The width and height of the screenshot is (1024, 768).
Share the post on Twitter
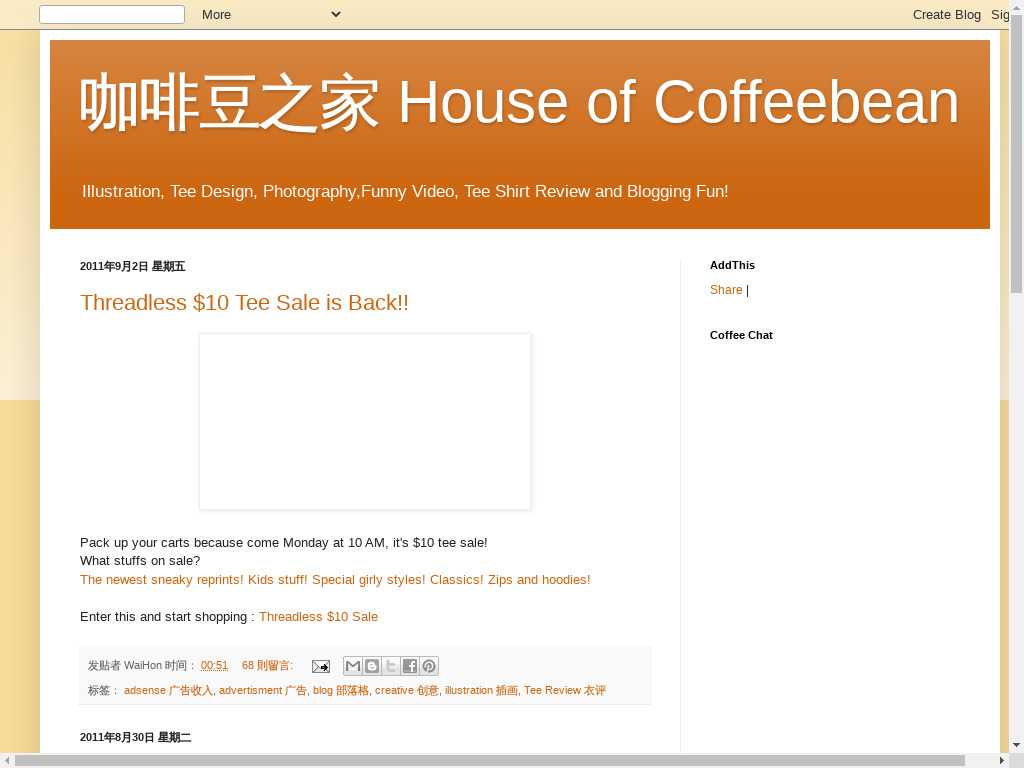[x=391, y=666]
